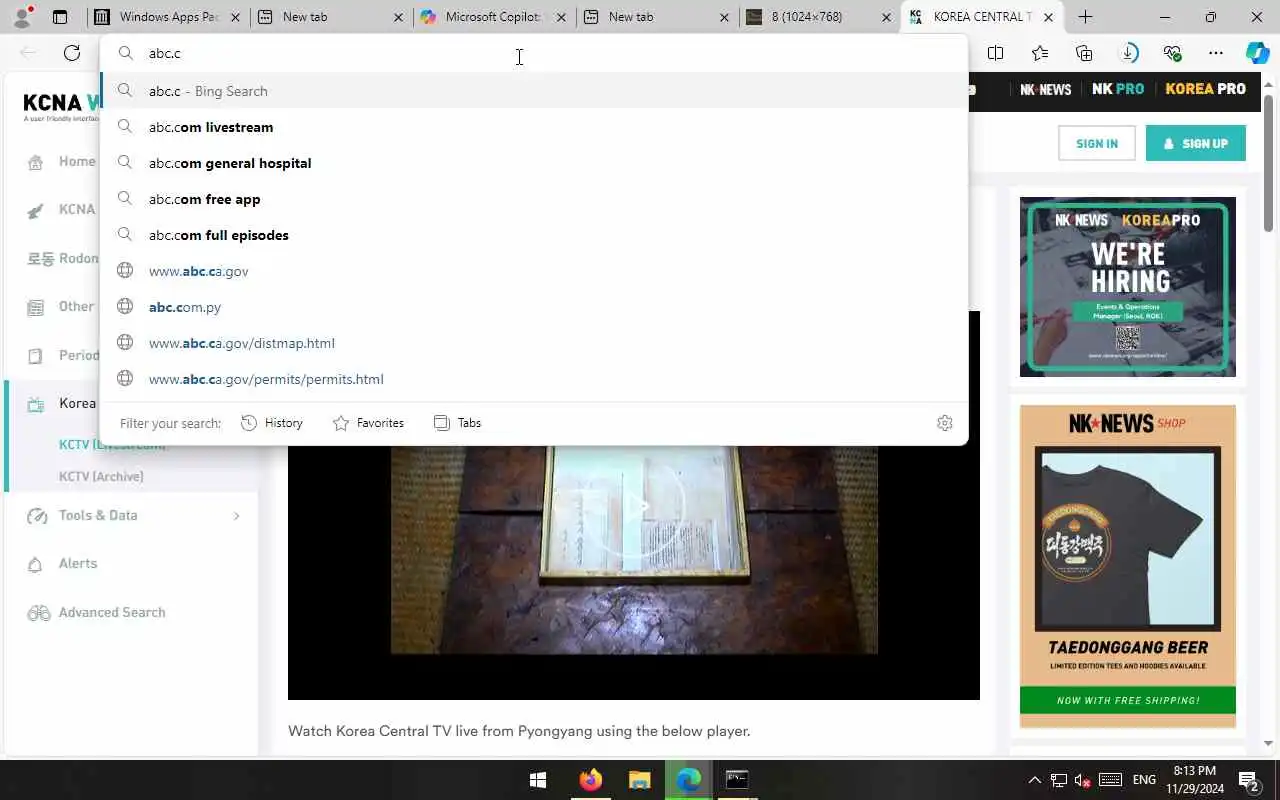Select www.abc.ca.gov/permits/permits.html suggestion
1280x800 pixels.
tap(534, 379)
